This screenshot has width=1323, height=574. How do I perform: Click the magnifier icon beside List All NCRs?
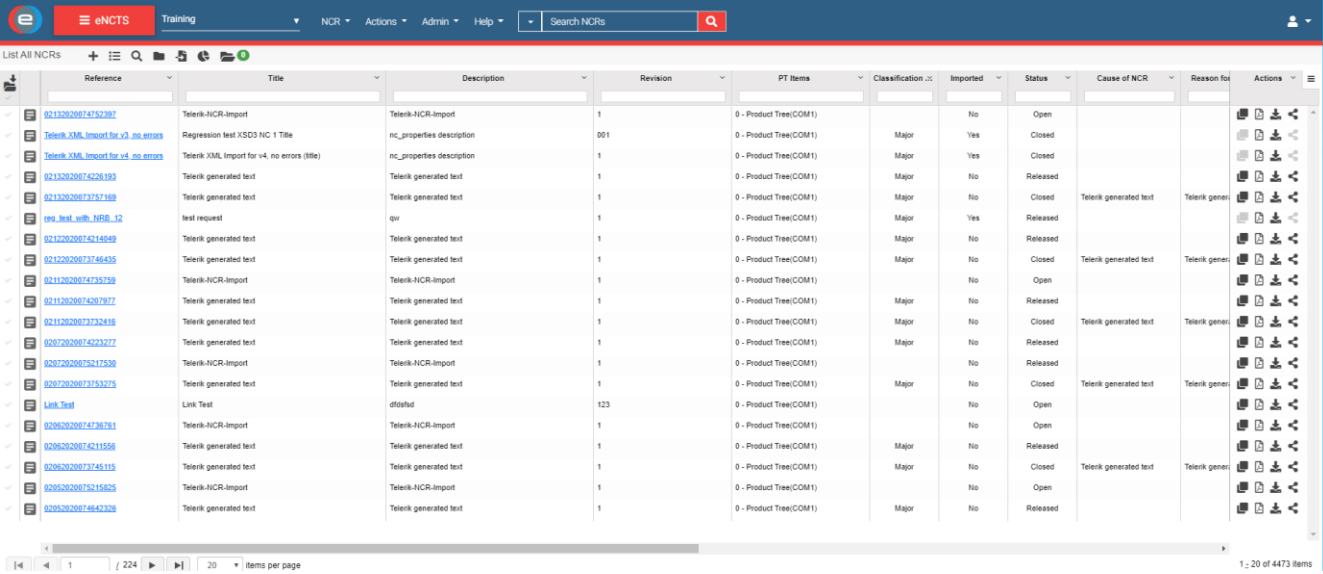point(136,56)
